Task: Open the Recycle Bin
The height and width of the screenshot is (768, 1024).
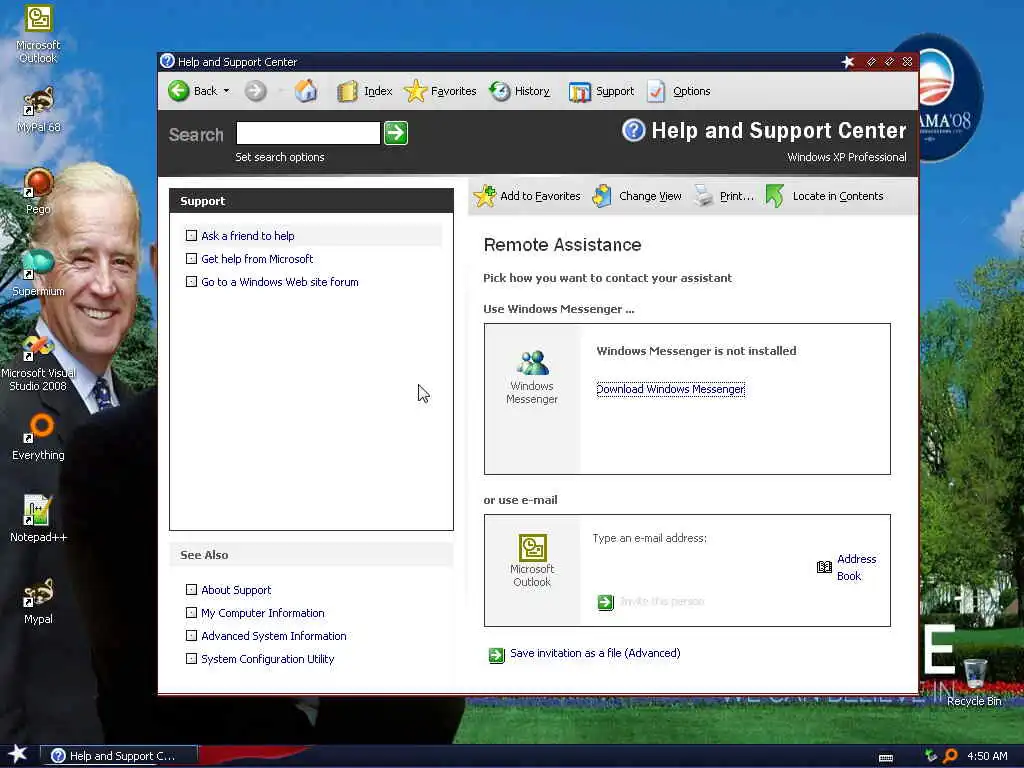Action: [x=974, y=682]
